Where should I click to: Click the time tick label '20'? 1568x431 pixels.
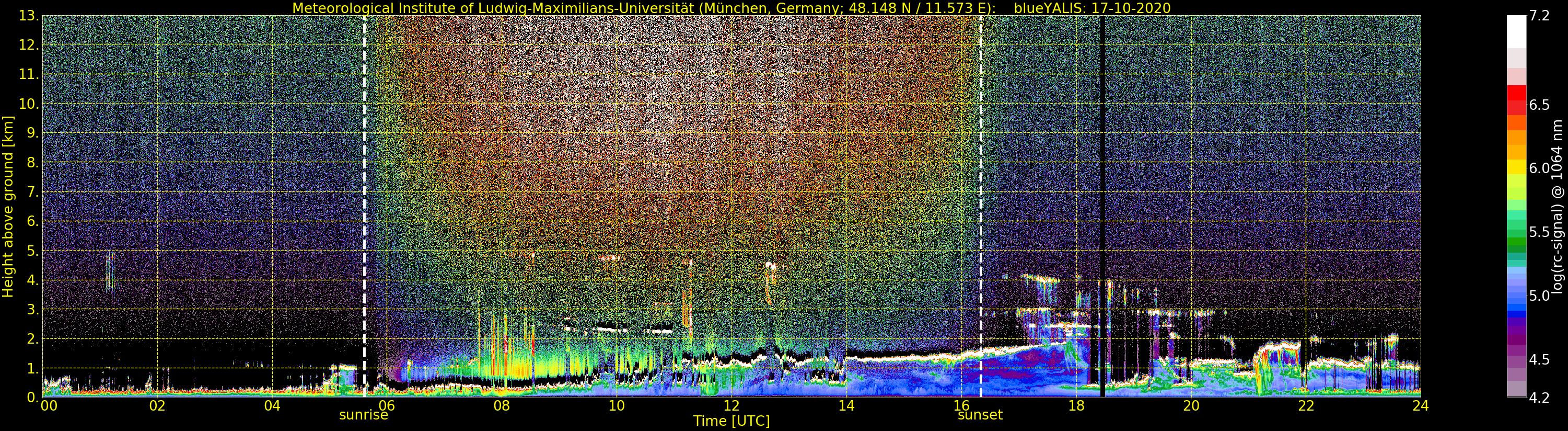[x=1191, y=405]
